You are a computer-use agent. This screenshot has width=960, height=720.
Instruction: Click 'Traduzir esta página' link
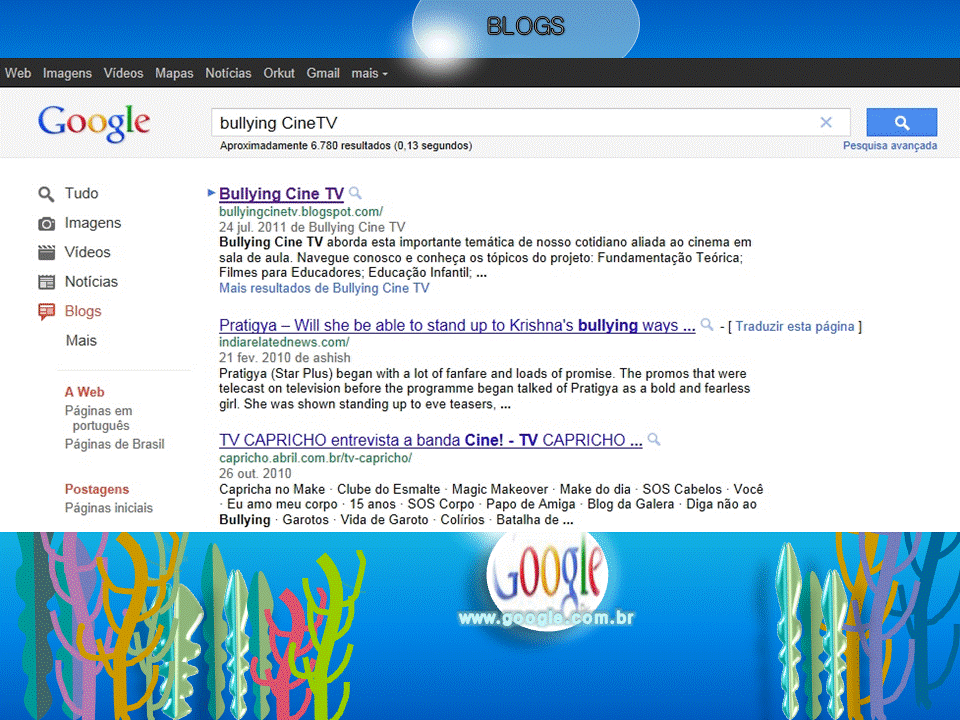click(795, 326)
